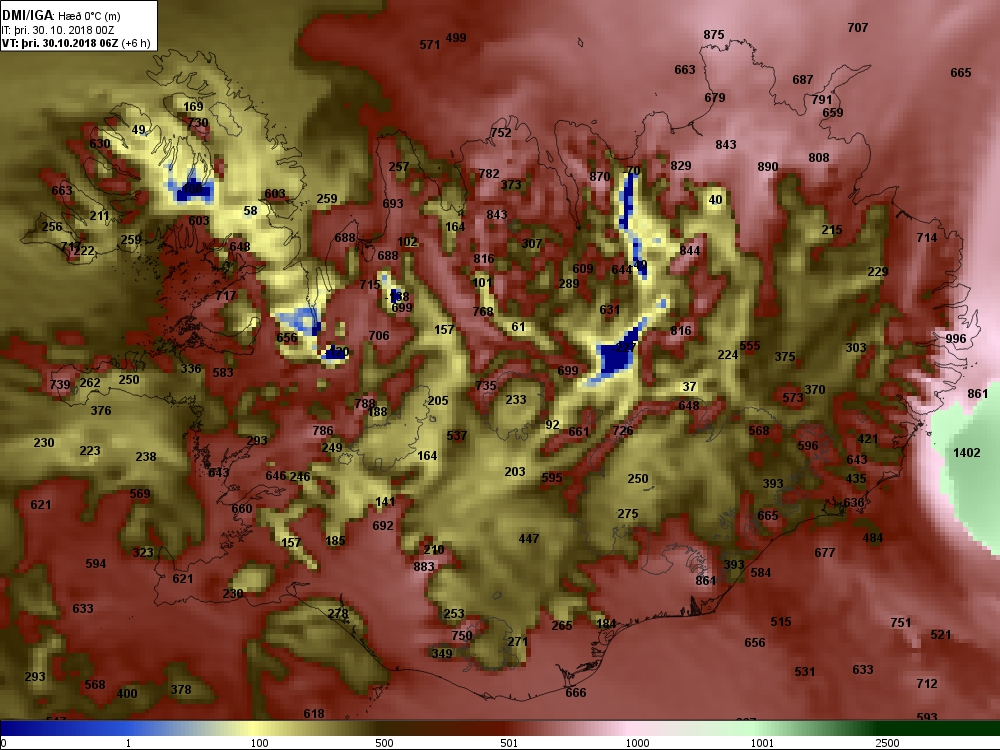The image size is (1000, 750).
Task: Click the legend label '500'
Action: click(x=384, y=743)
